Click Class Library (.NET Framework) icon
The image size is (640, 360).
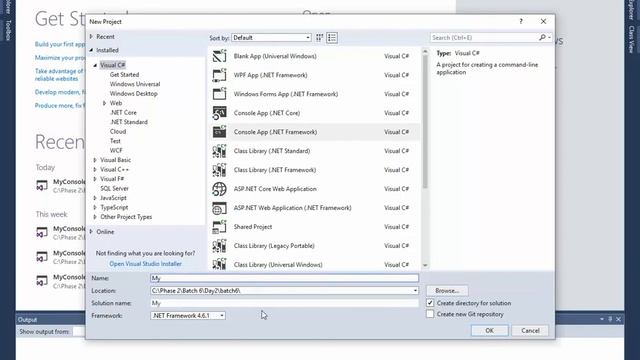219,170
